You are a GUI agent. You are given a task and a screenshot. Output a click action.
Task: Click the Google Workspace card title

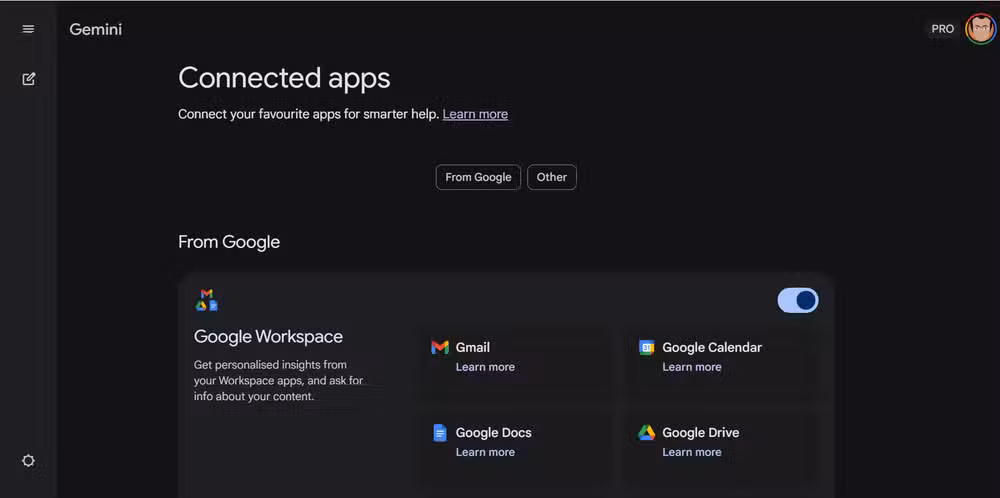click(268, 337)
